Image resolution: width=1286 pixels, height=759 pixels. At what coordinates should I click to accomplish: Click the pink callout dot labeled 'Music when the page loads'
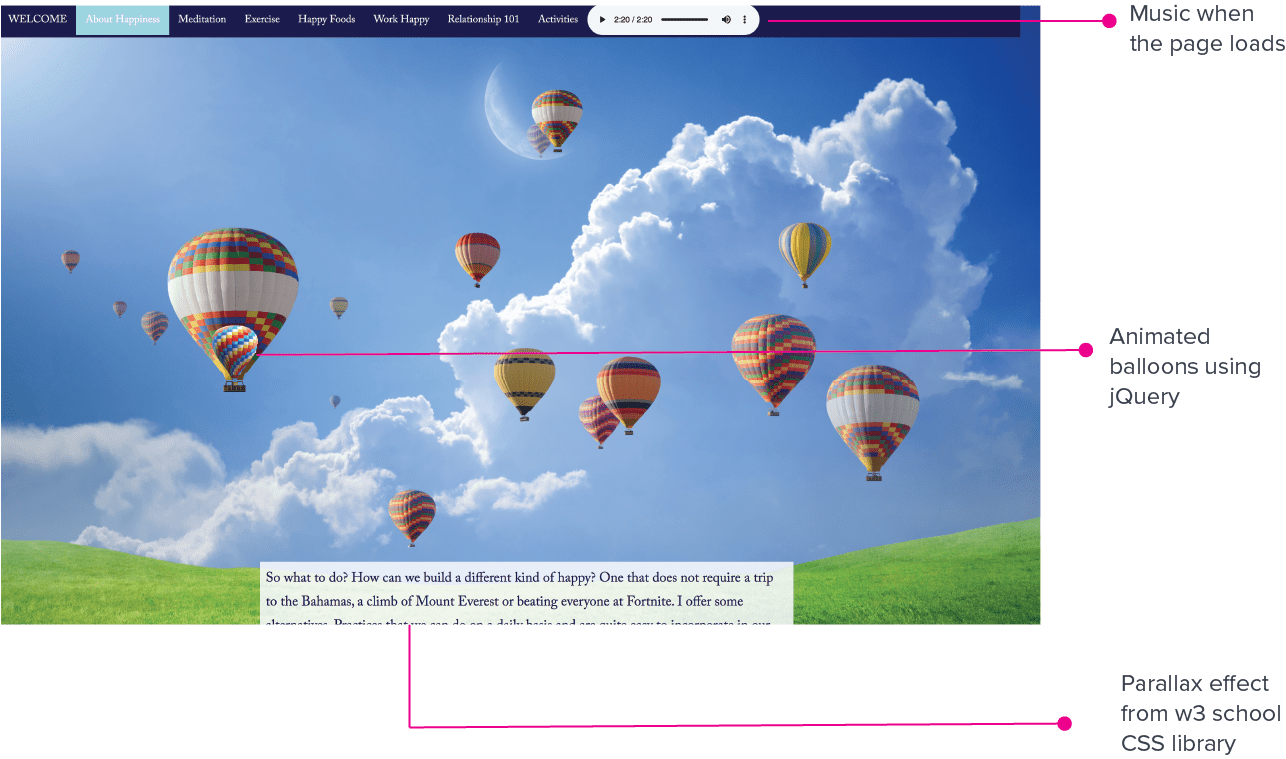click(x=1112, y=19)
